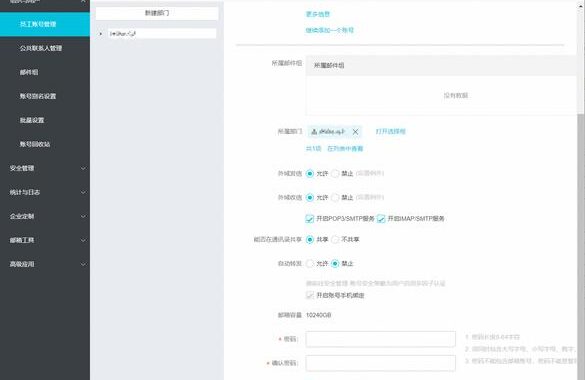Toggle the 开启IMAP/SMTP服务 checkbox
Image resolution: width=585 pixels, height=380 pixels.
coord(381,219)
